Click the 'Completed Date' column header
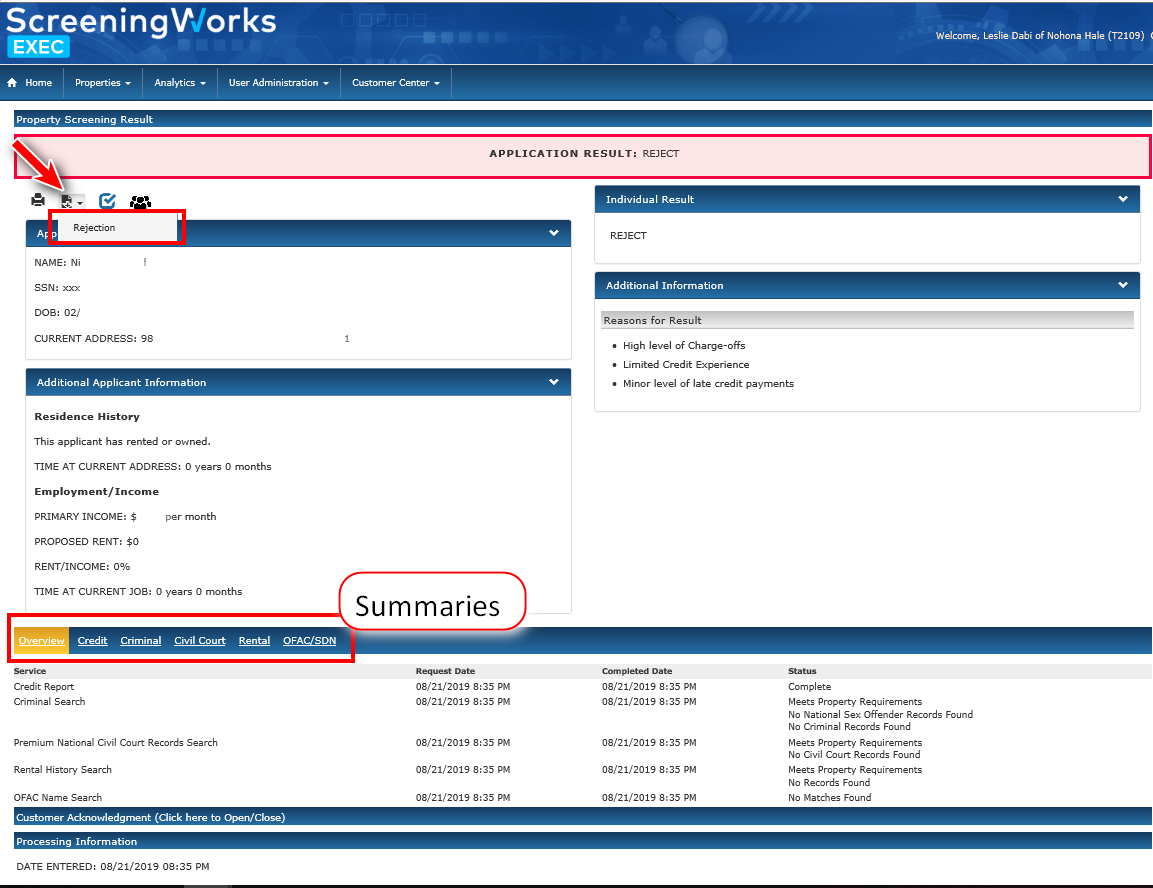The width and height of the screenshot is (1153, 888). (637, 671)
